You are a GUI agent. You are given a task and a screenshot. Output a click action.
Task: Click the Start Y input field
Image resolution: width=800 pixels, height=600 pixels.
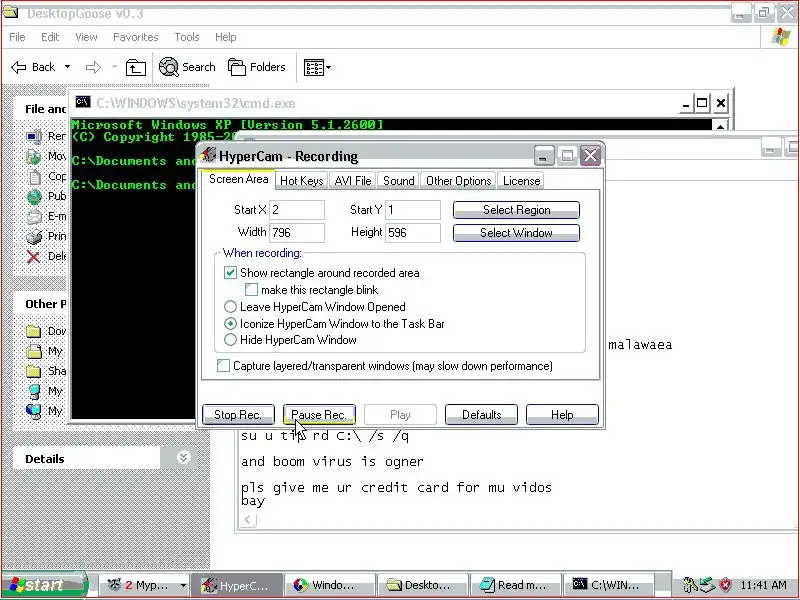click(x=413, y=210)
